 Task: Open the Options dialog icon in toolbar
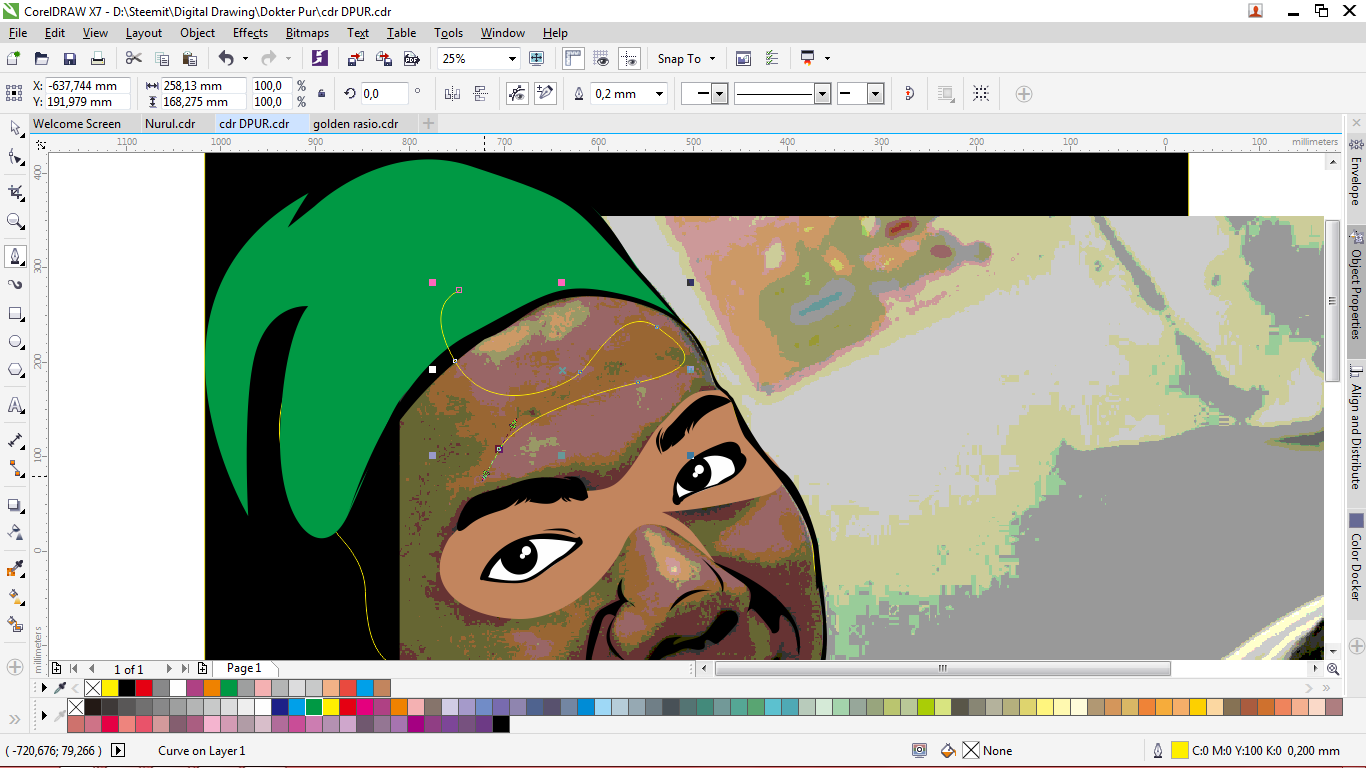click(x=772, y=59)
